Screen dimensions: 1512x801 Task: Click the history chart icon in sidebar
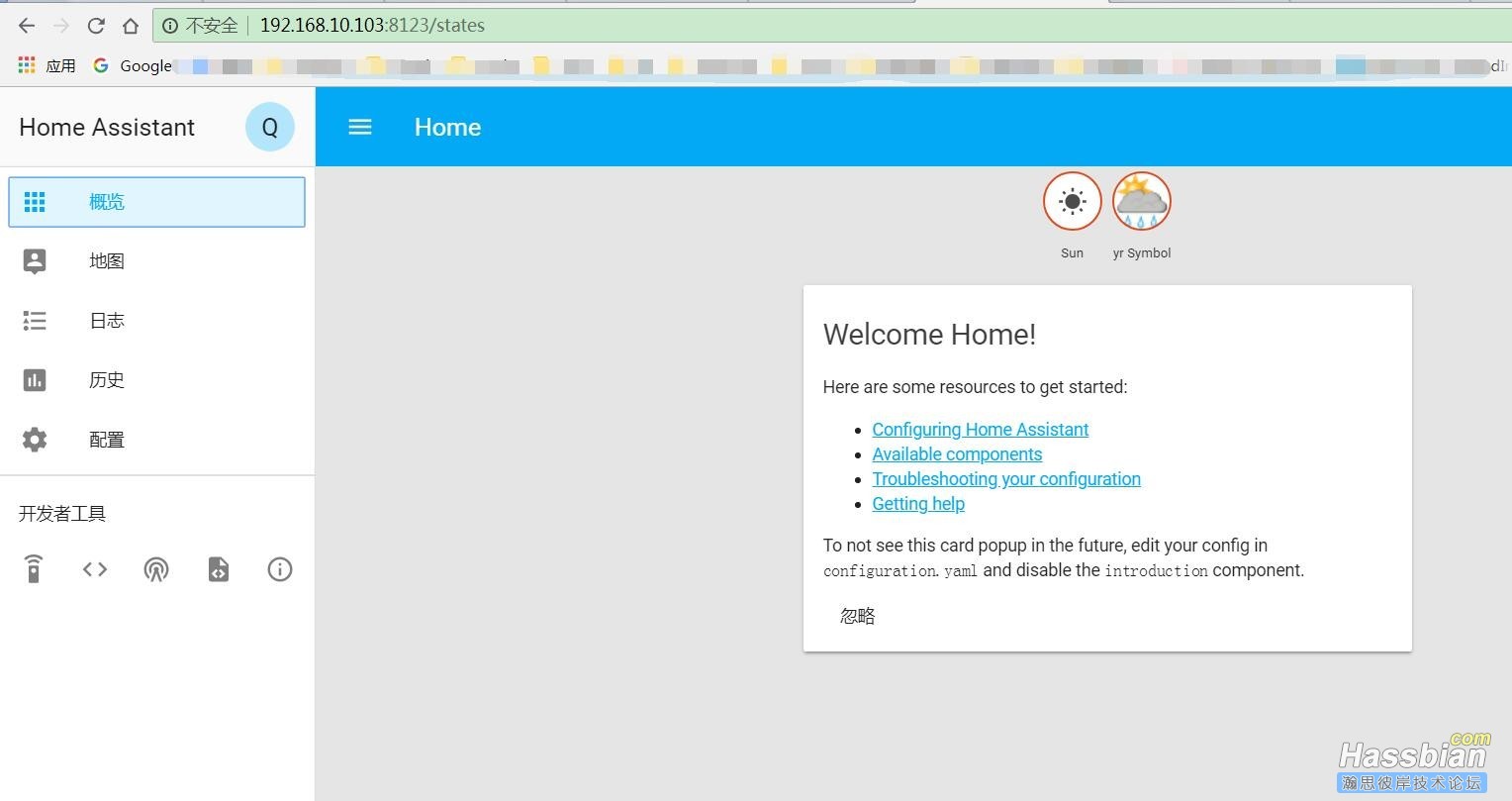[x=35, y=380]
